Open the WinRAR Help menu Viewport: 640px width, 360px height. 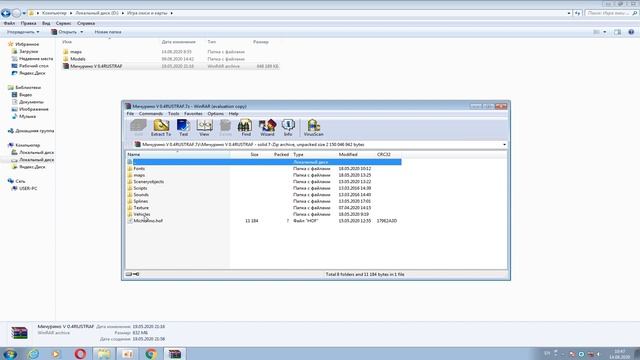[x=233, y=113]
